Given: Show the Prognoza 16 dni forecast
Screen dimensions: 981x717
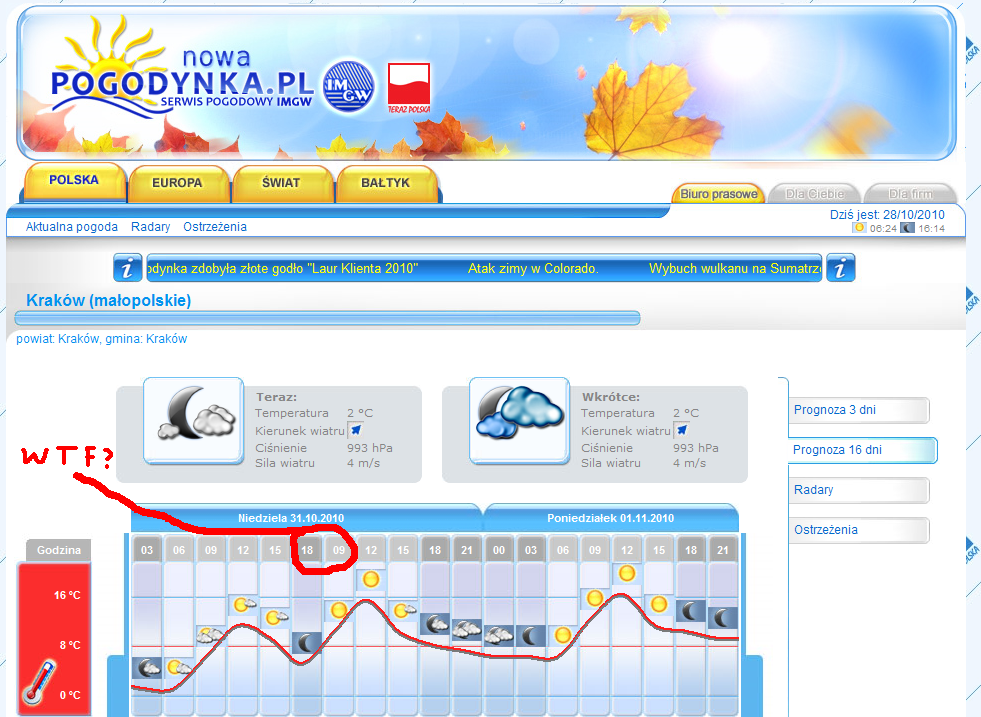Looking at the screenshot, I should click(862, 450).
